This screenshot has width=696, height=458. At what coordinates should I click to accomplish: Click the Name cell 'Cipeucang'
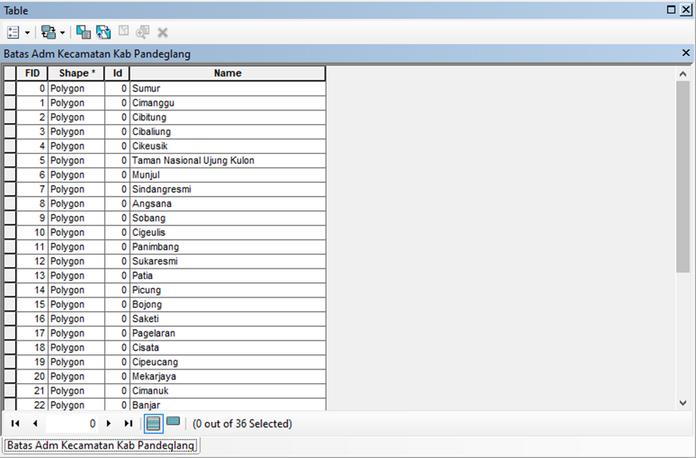(228, 362)
